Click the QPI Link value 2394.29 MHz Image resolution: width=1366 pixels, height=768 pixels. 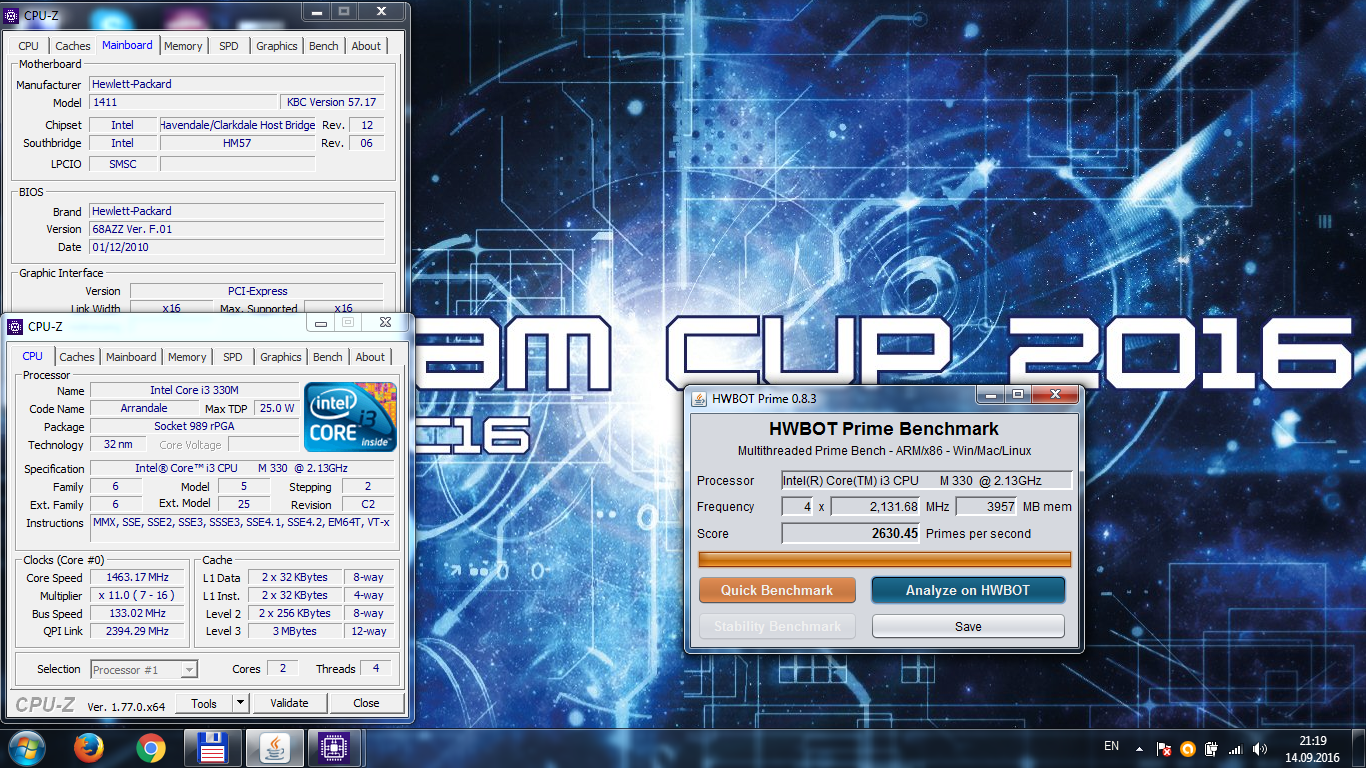click(x=138, y=632)
